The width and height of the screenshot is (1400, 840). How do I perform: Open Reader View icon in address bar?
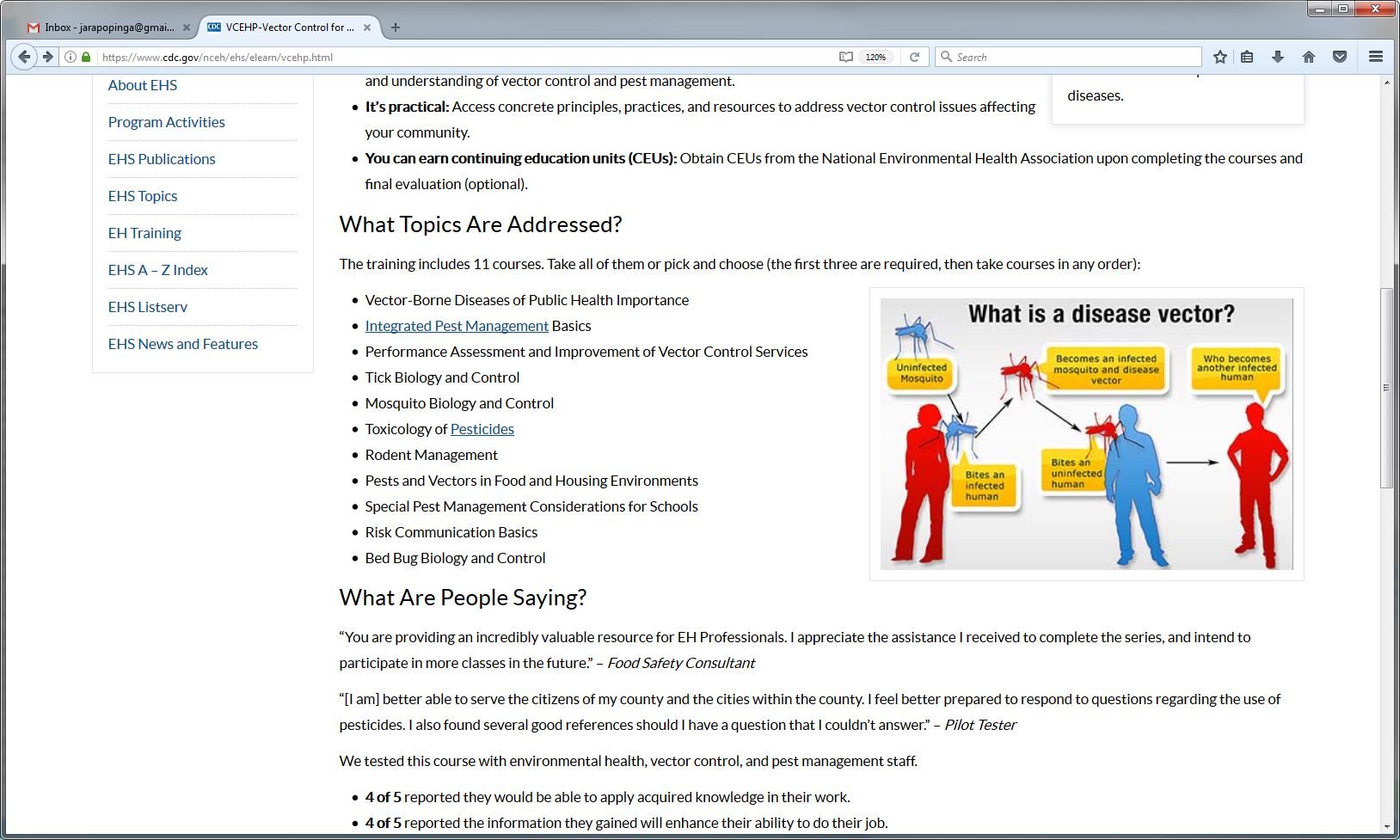pyautogui.click(x=846, y=57)
